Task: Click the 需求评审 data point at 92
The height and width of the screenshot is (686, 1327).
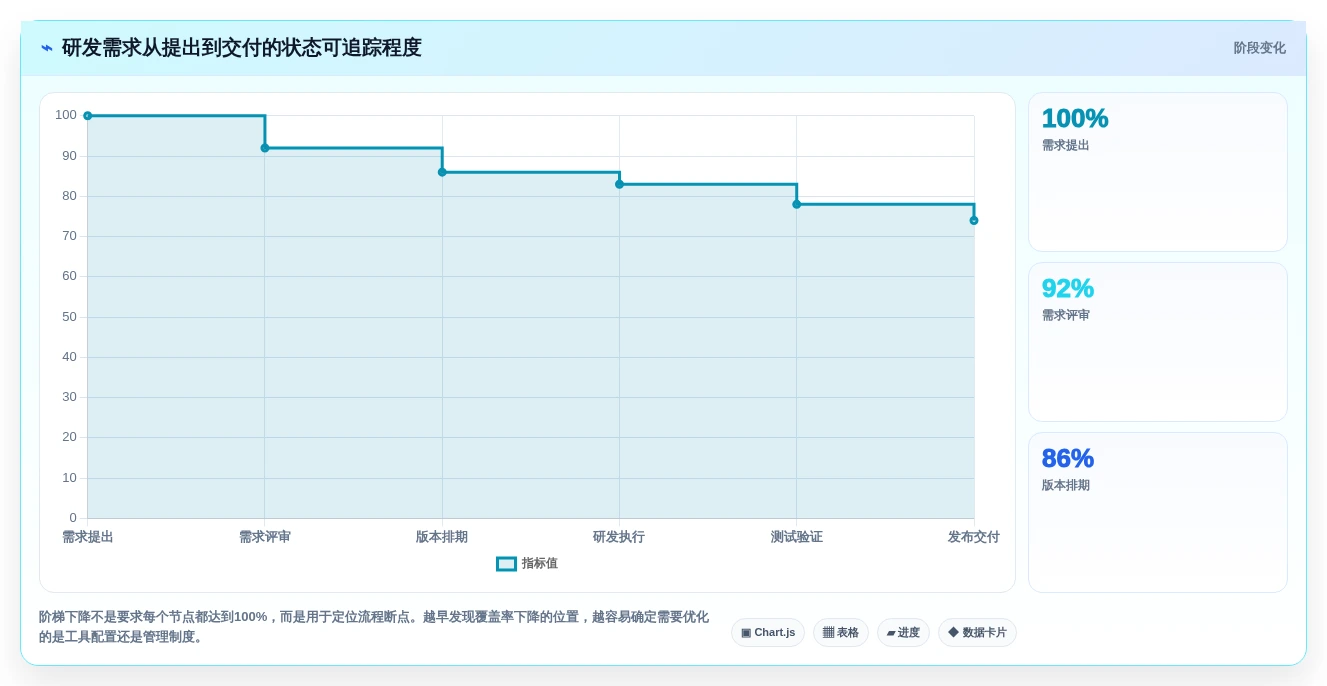Action: [265, 148]
